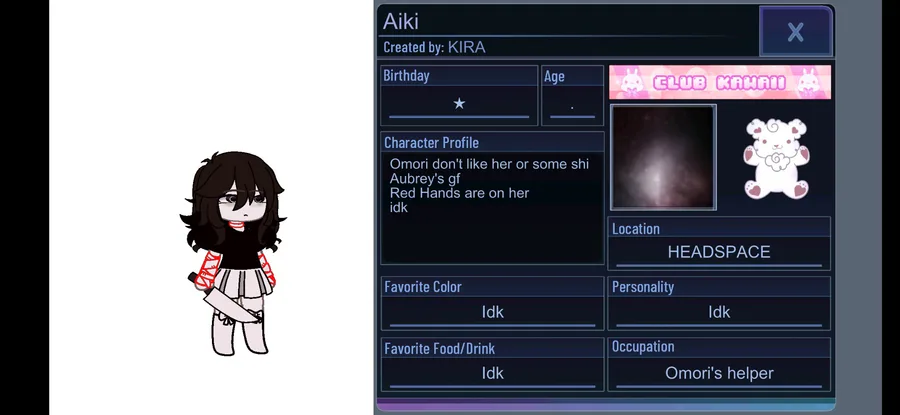Edit the Favorite Food/Drink field
The height and width of the screenshot is (415, 900).
tap(492, 373)
